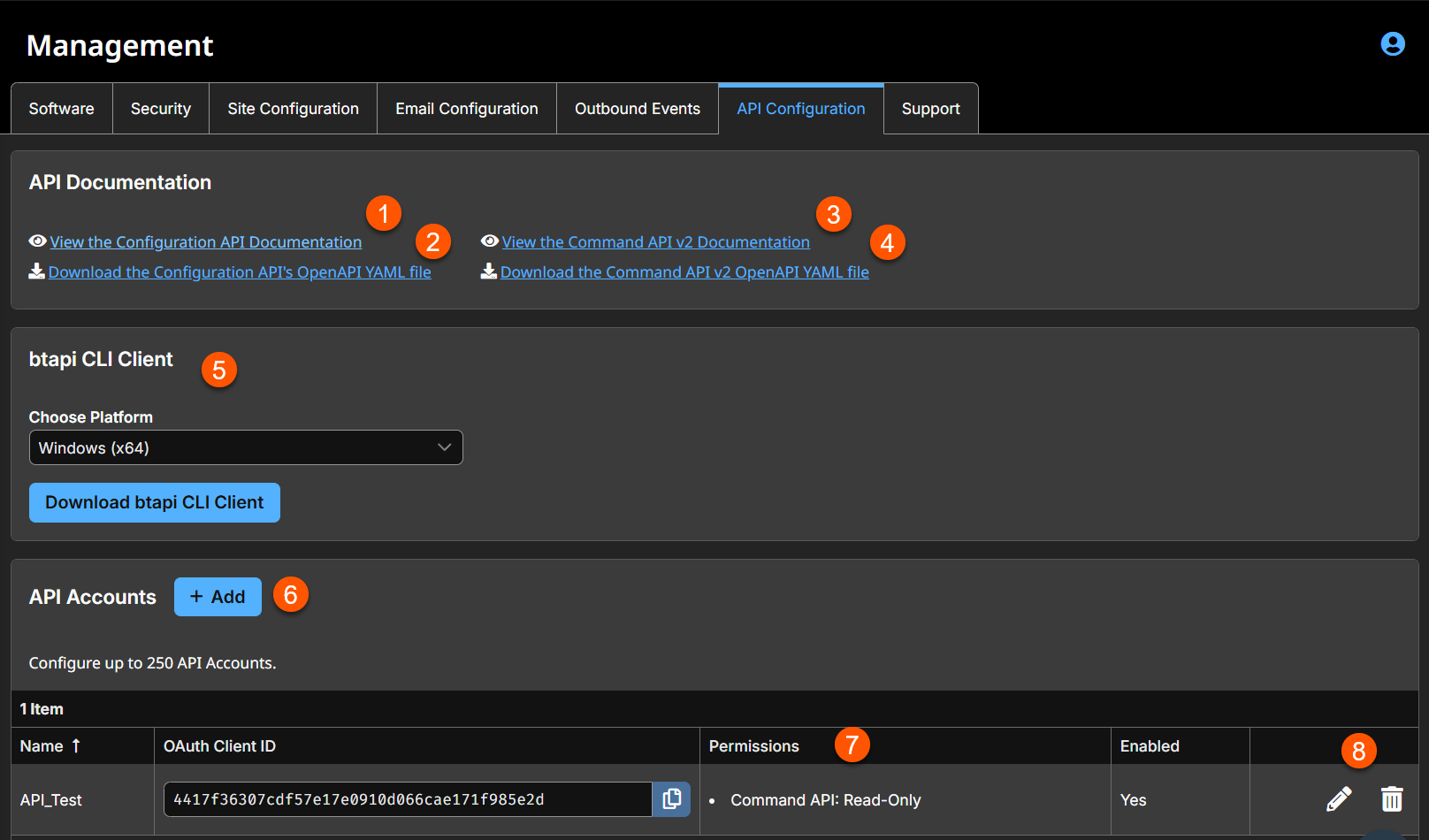
Task: Select the API_Test account name cell
Action: 51,800
